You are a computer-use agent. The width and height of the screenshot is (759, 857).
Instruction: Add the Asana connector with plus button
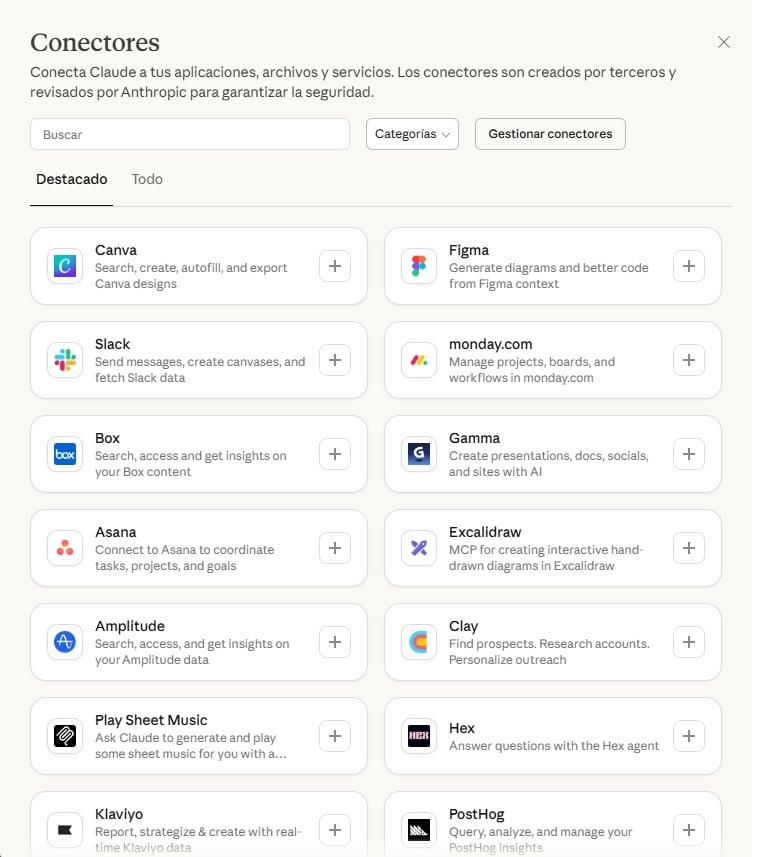tap(335, 548)
